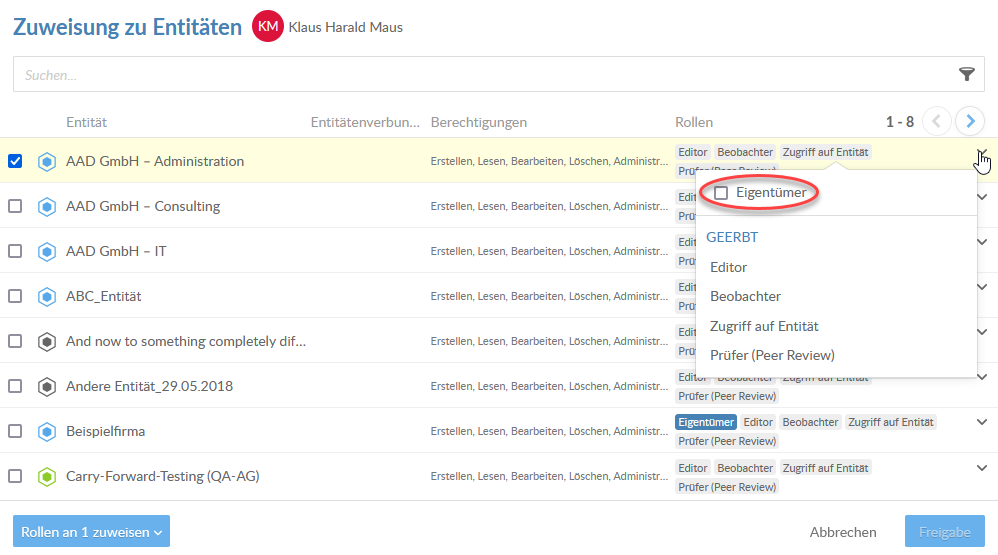Open the Rollen an 1 zuweisen dropdown button

click(91, 531)
